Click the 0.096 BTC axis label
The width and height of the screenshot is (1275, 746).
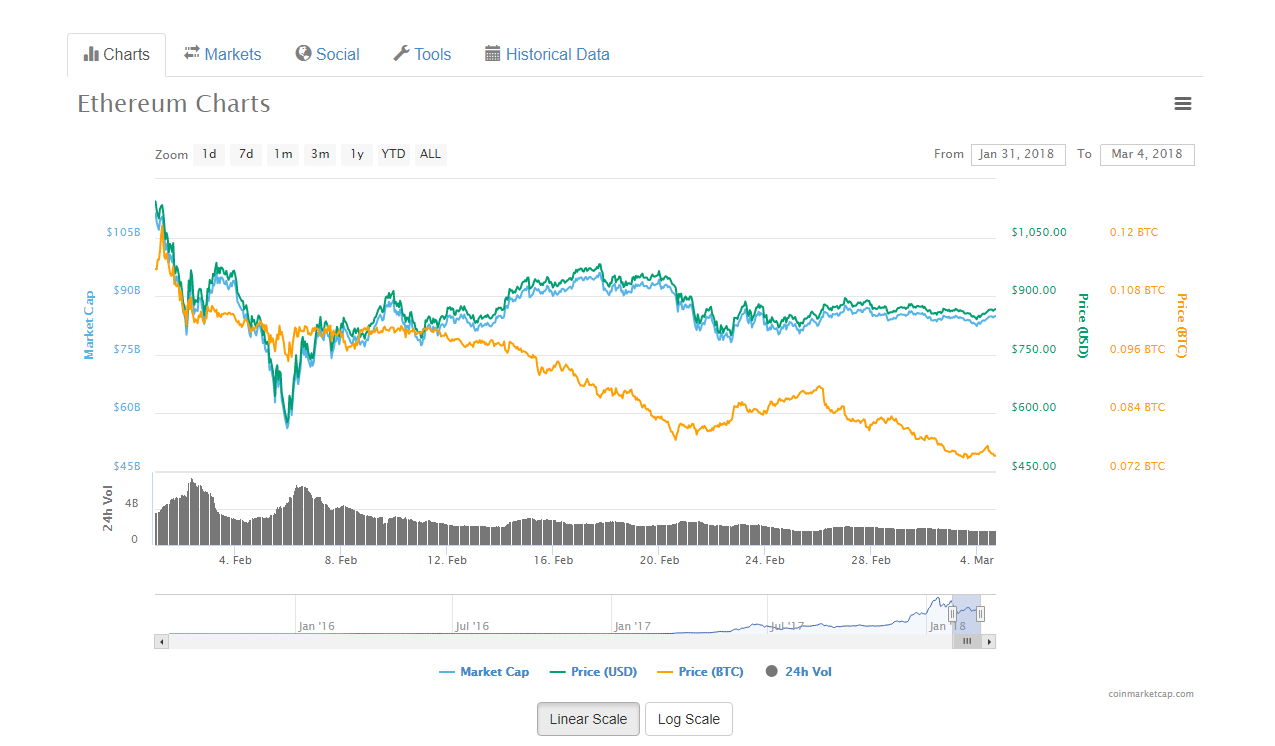coord(1137,349)
